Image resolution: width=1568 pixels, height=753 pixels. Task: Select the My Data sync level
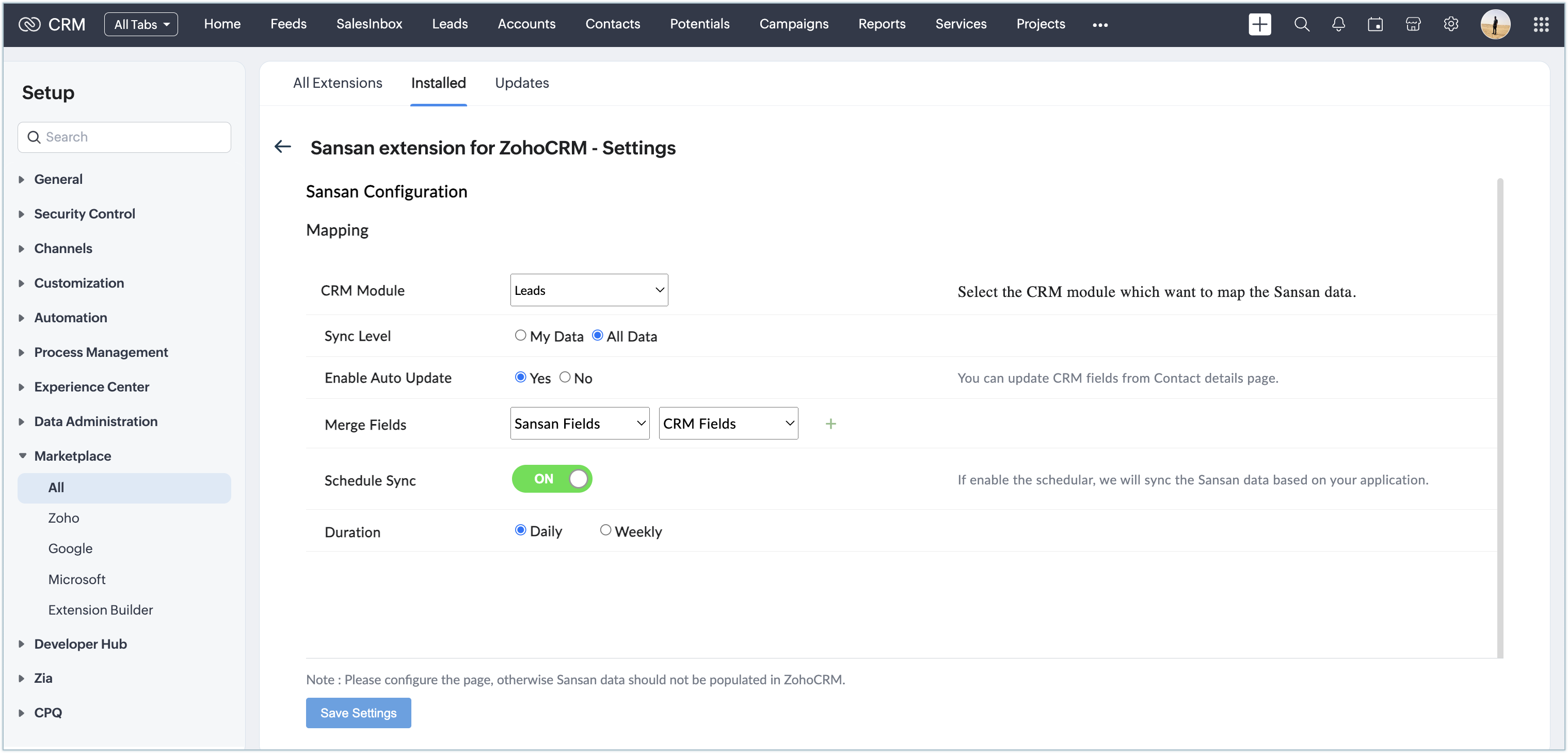pos(520,335)
